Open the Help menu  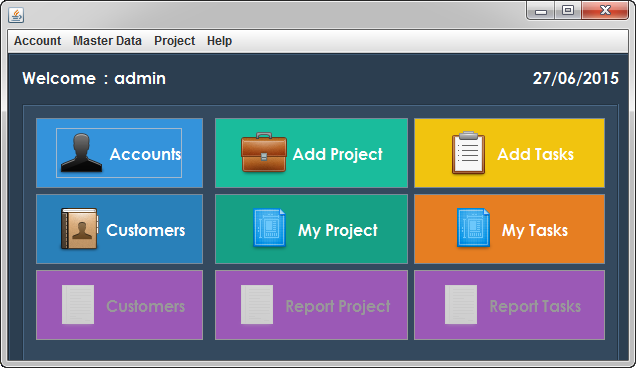pyautogui.click(x=219, y=41)
